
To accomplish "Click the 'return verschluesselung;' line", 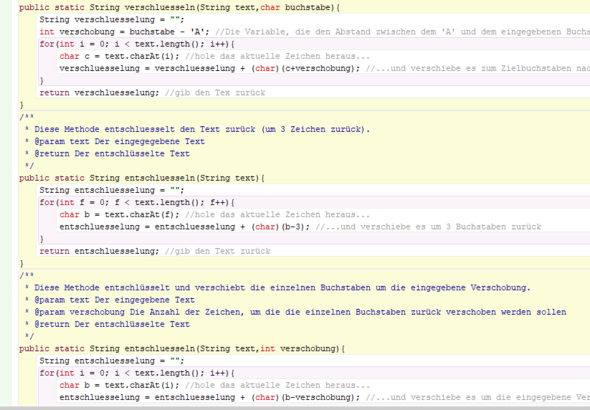I will [x=99, y=93].
